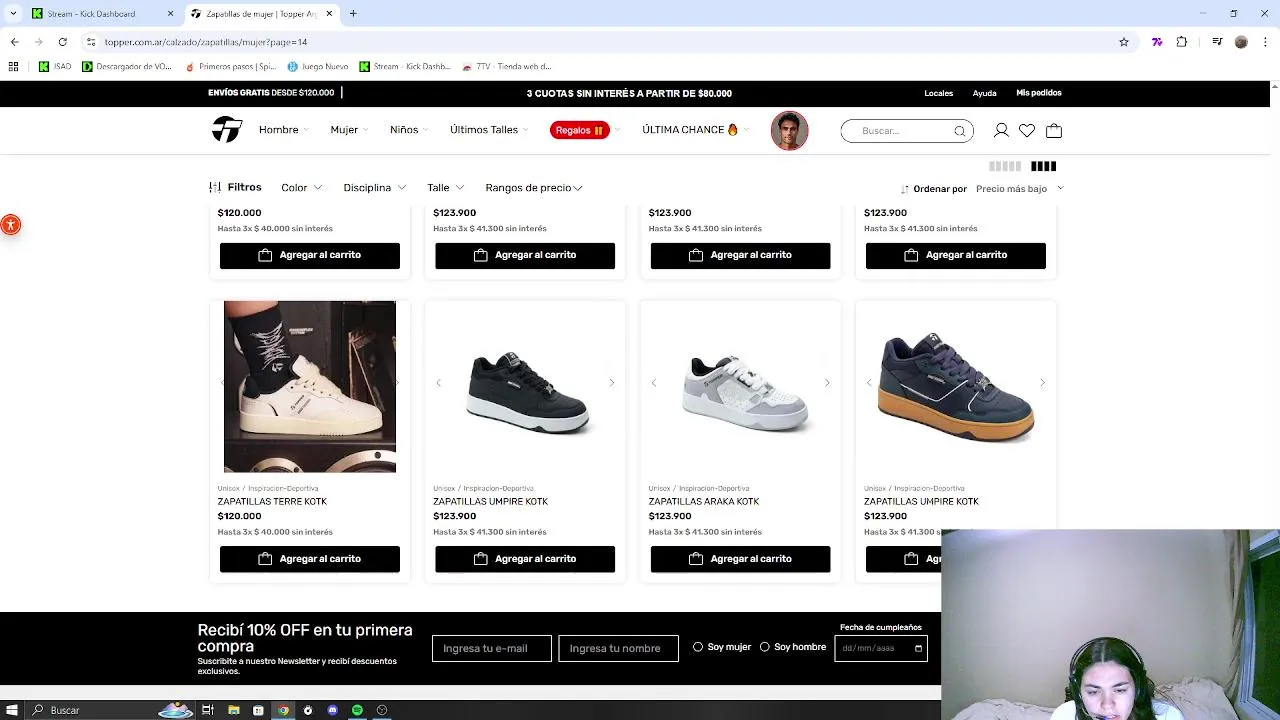This screenshot has height=720, width=1280.
Task: Open the Locales link
Action: (938, 93)
